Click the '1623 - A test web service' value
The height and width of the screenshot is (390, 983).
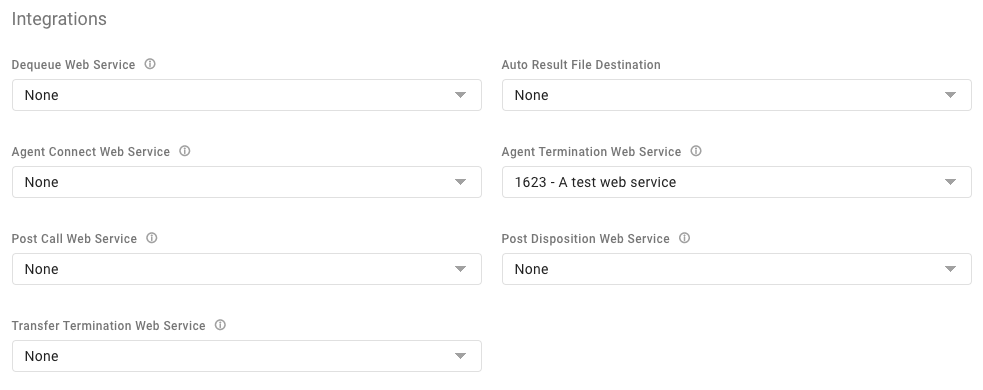click(595, 182)
